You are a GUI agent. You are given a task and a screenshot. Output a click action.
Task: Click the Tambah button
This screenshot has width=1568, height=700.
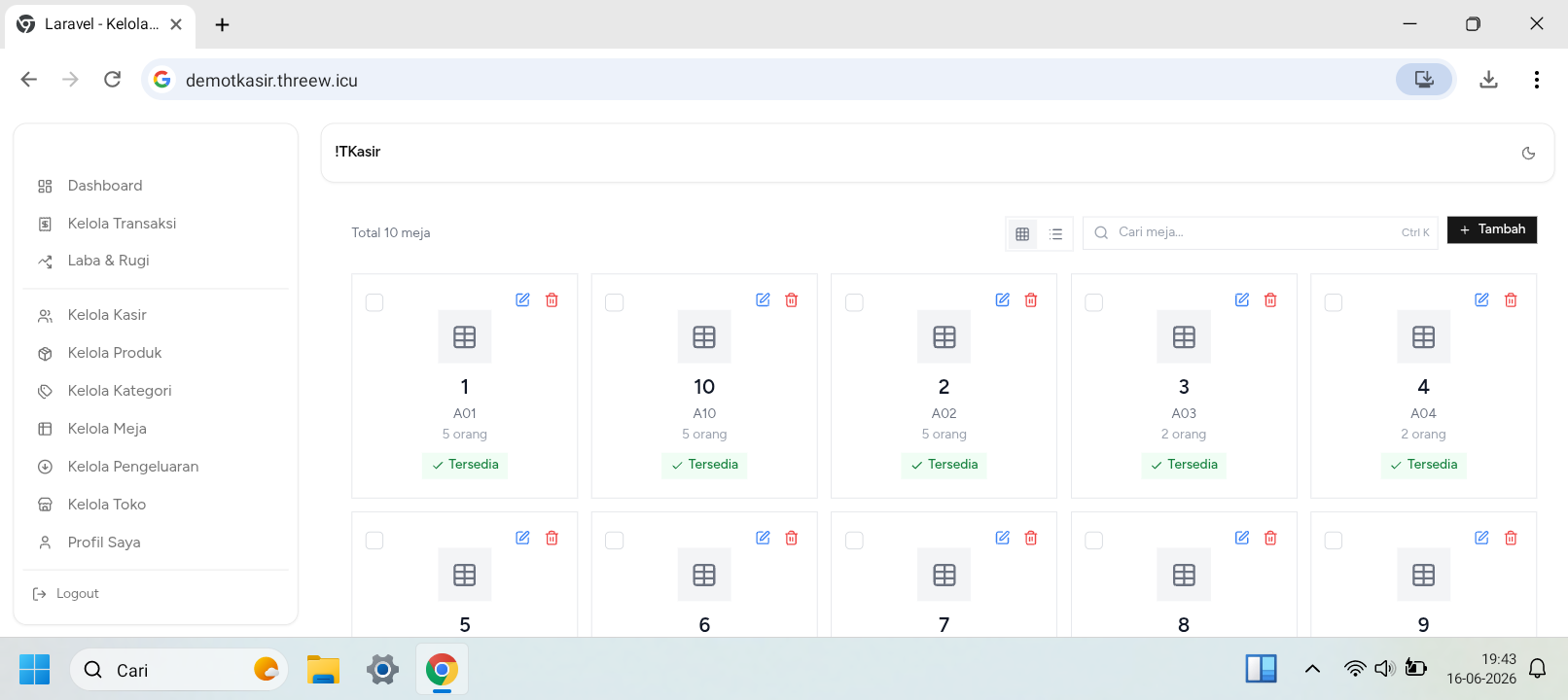click(x=1491, y=229)
